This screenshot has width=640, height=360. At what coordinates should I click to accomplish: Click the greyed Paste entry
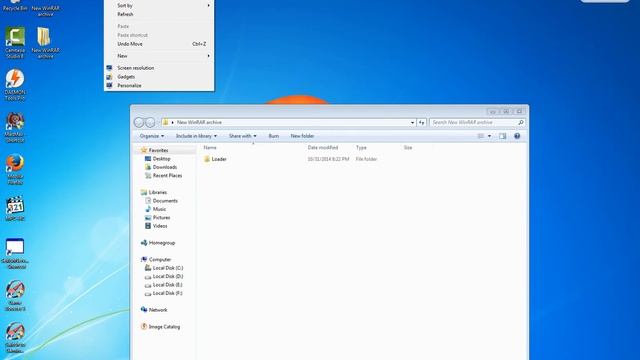(123, 26)
